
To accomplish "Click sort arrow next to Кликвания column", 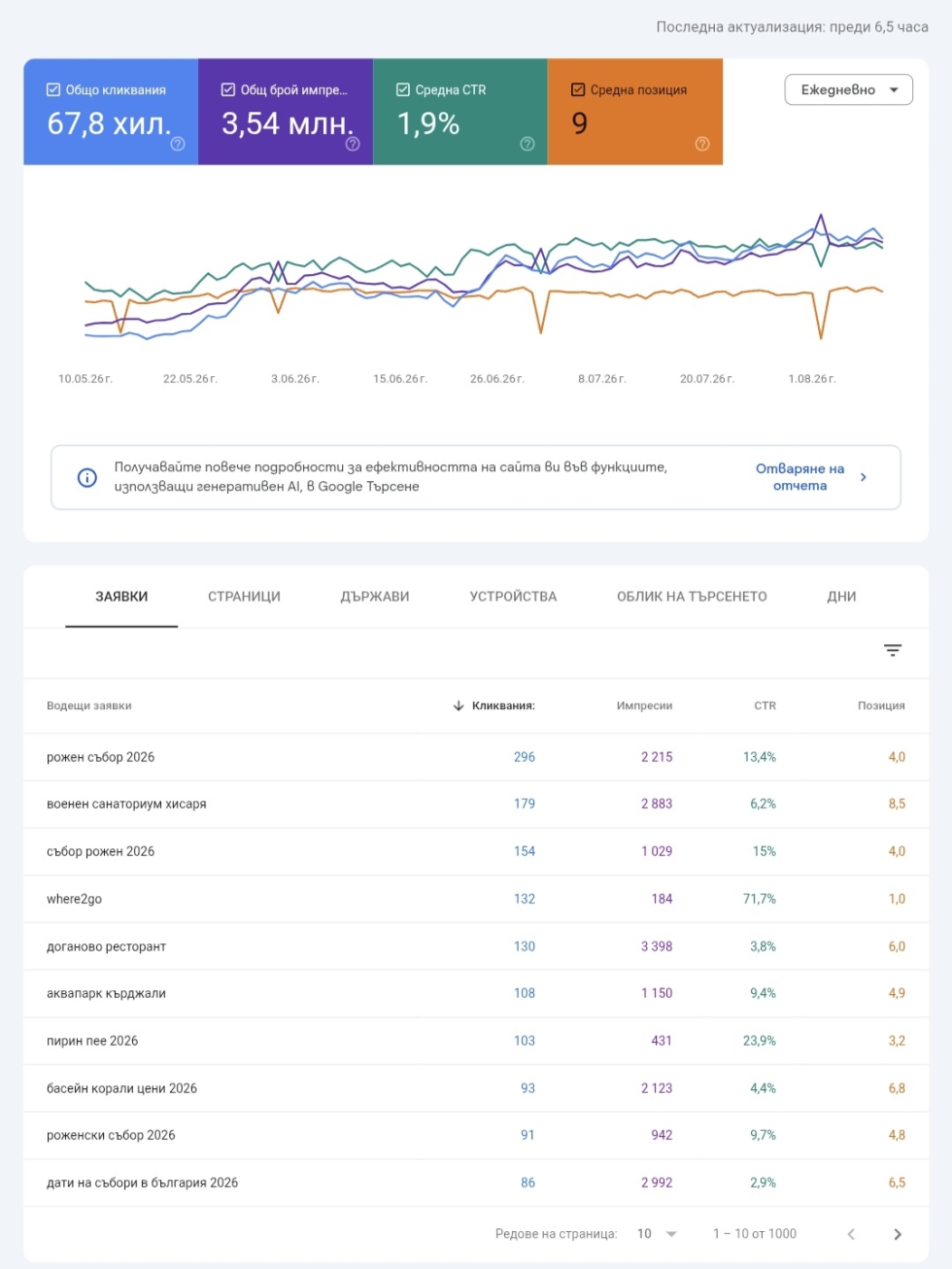I will tap(459, 705).
